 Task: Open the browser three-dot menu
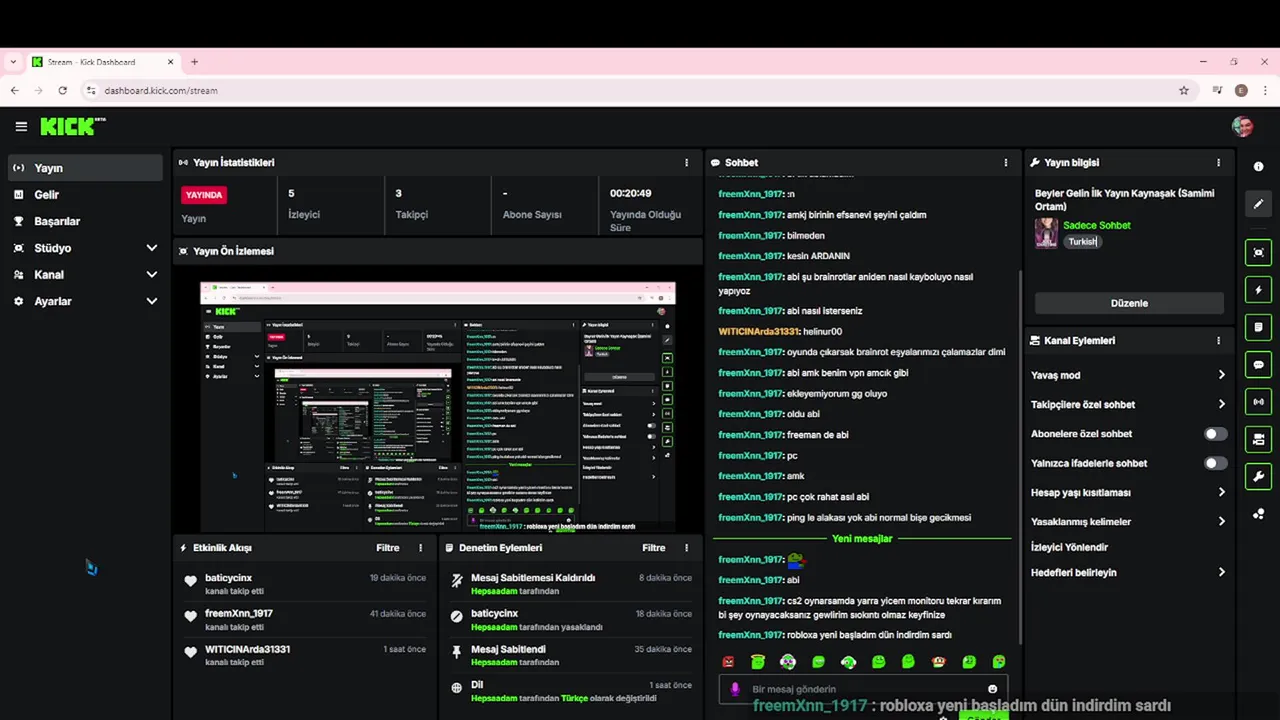coord(1265,90)
